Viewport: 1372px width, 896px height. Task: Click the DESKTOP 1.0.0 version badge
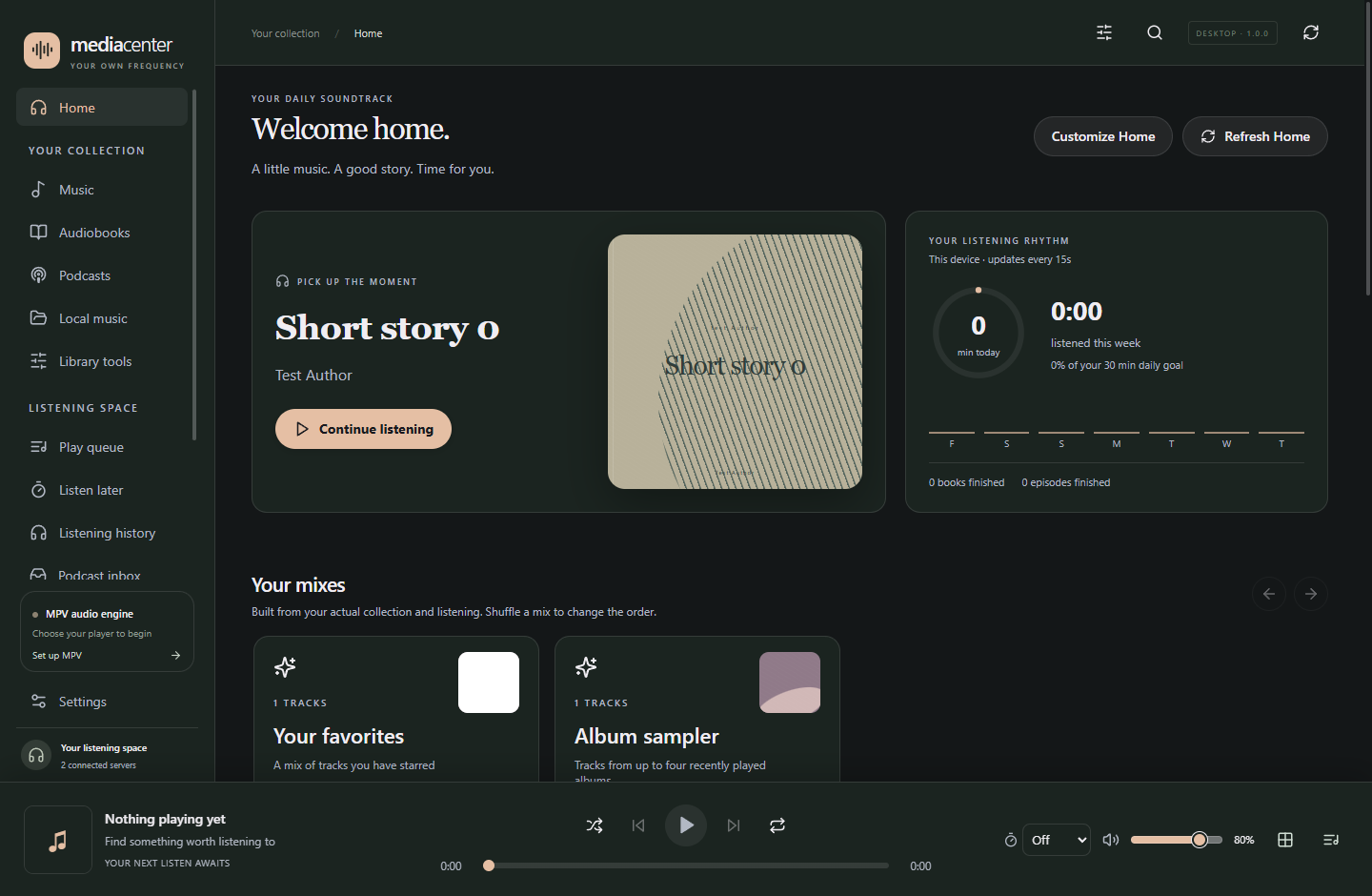pos(1233,33)
